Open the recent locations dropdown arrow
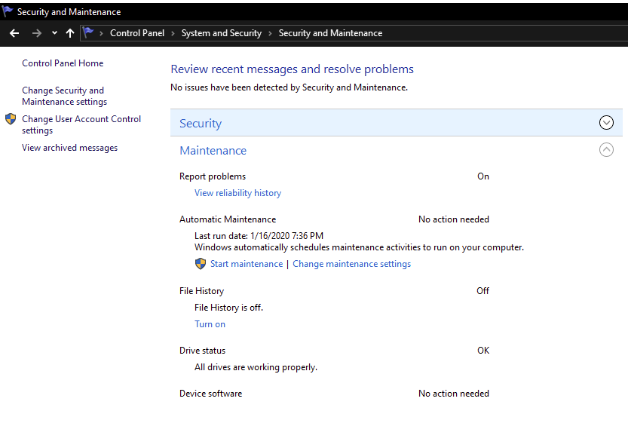The height and width of the screenshot is (433, 632). pos(54,33)
